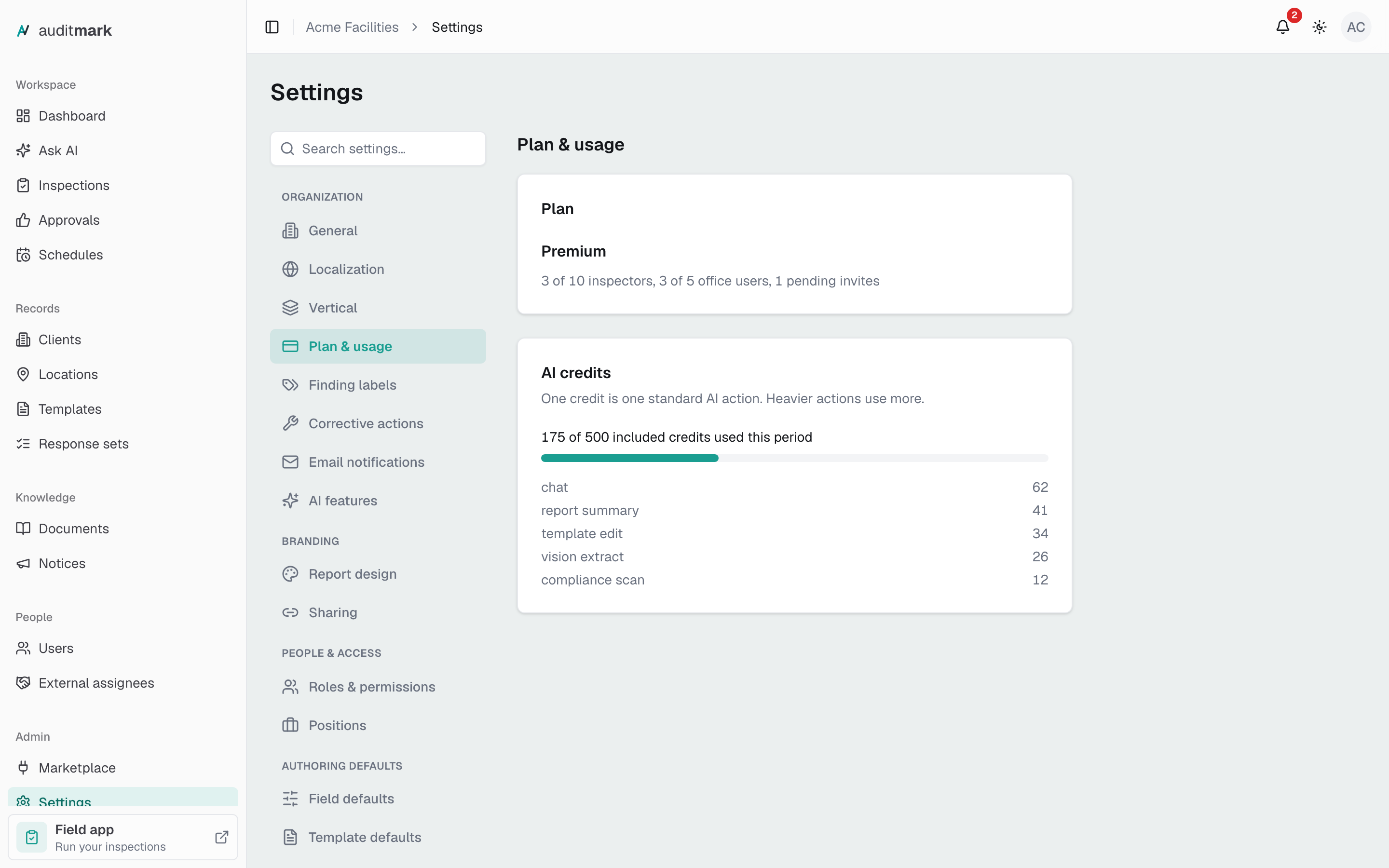The image size is (1389, 868).
Task: Click the AI credits usage progress bar
Action: [x=794, y=458]
